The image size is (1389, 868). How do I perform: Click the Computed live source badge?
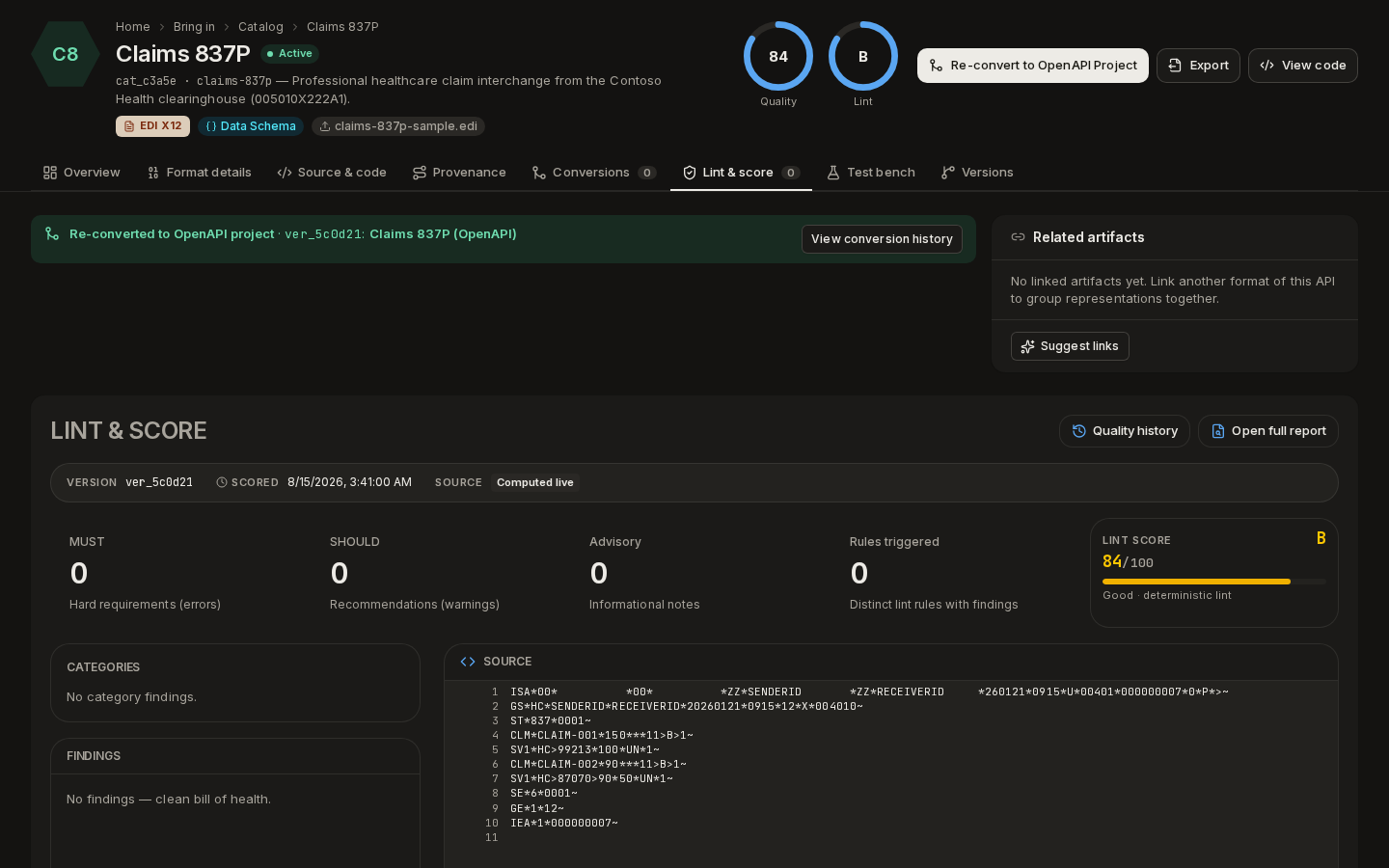535,483
